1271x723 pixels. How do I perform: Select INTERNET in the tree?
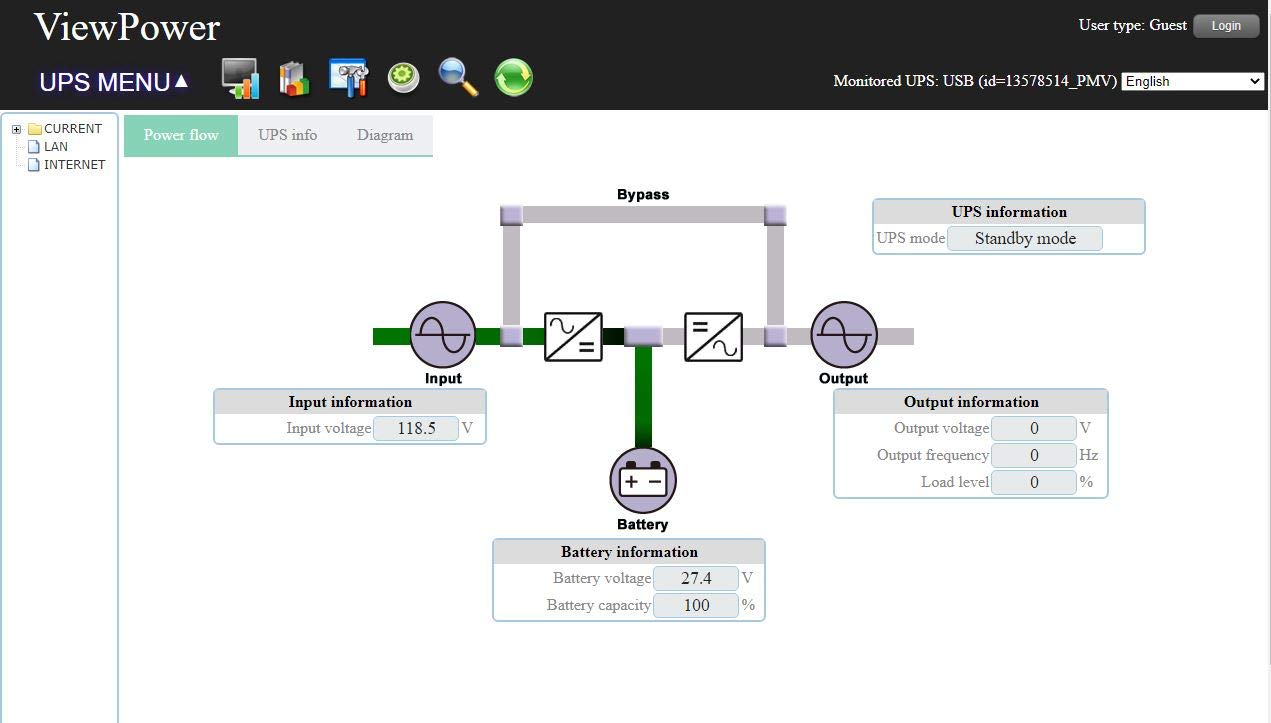pos(74,165)
